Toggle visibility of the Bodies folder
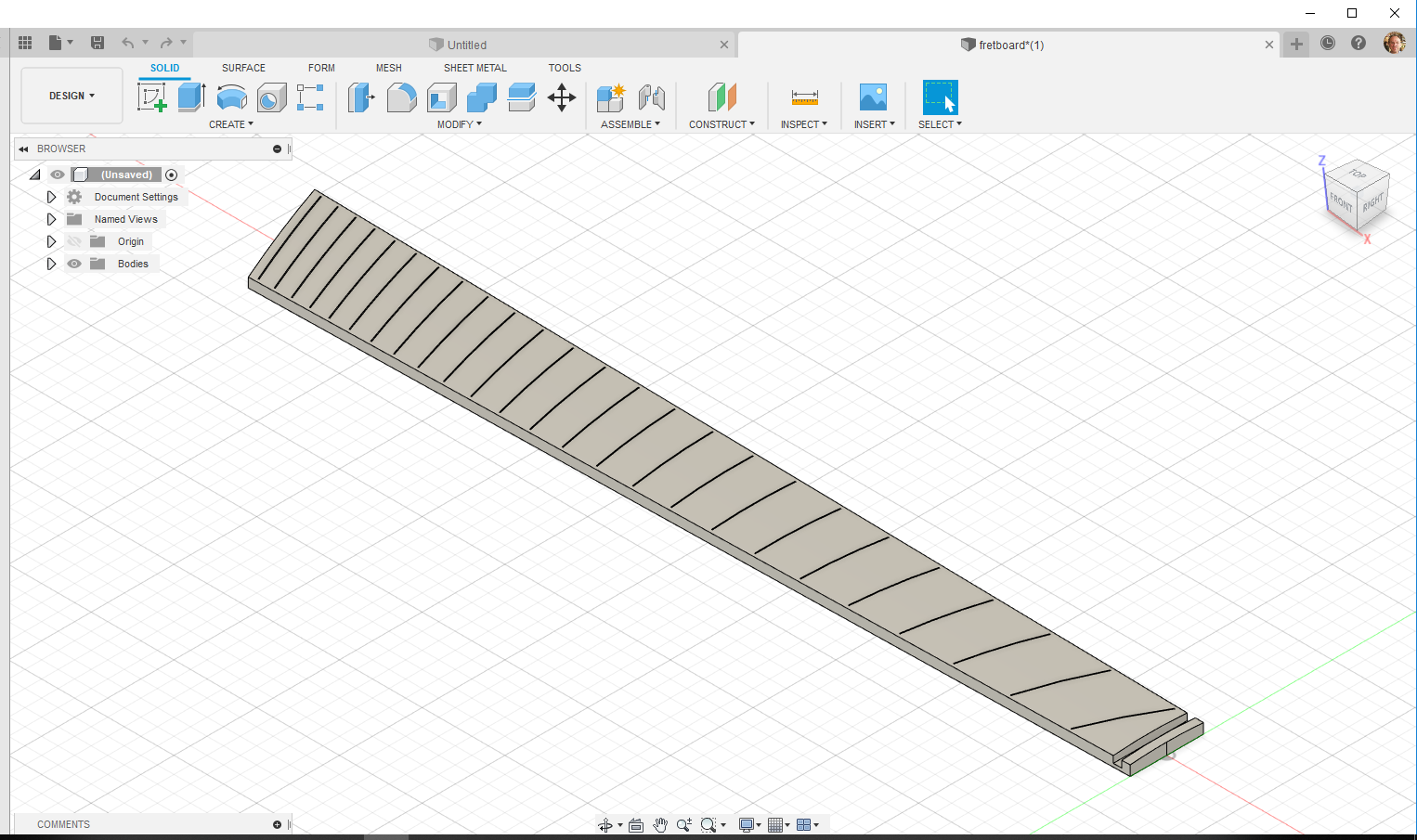This screenshot has width=1417, height=840. tap(74, 264)
